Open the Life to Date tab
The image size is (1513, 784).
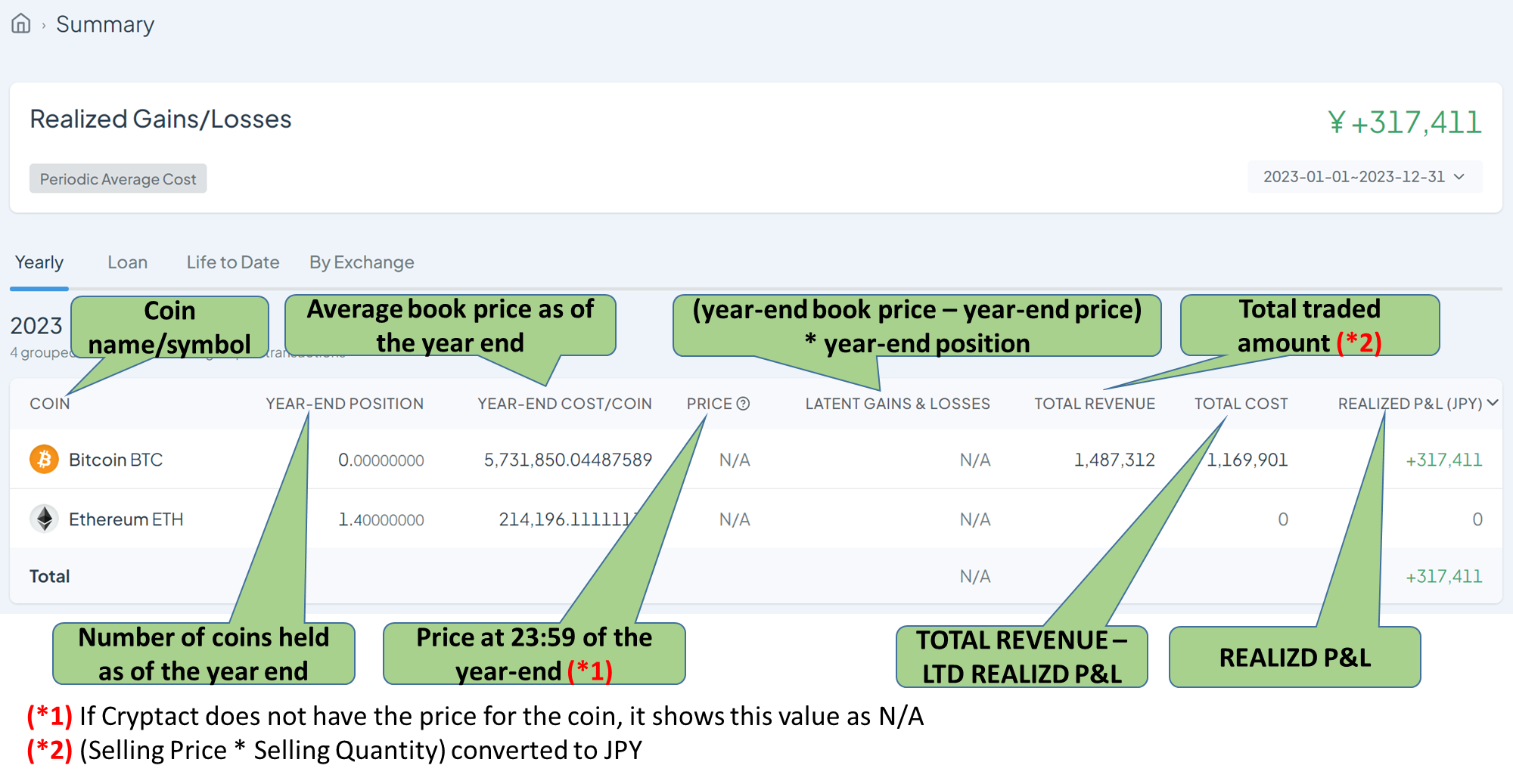tap(233, 262)
